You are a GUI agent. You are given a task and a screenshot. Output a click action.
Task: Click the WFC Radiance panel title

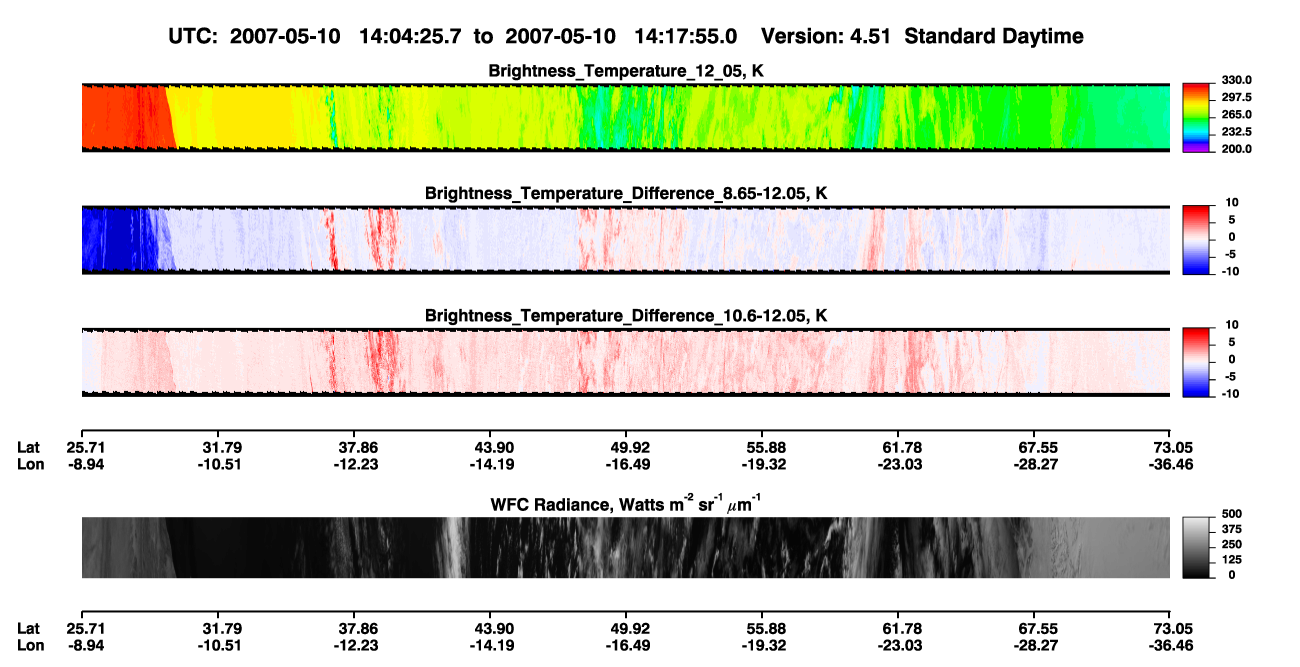tap(626, 503)
